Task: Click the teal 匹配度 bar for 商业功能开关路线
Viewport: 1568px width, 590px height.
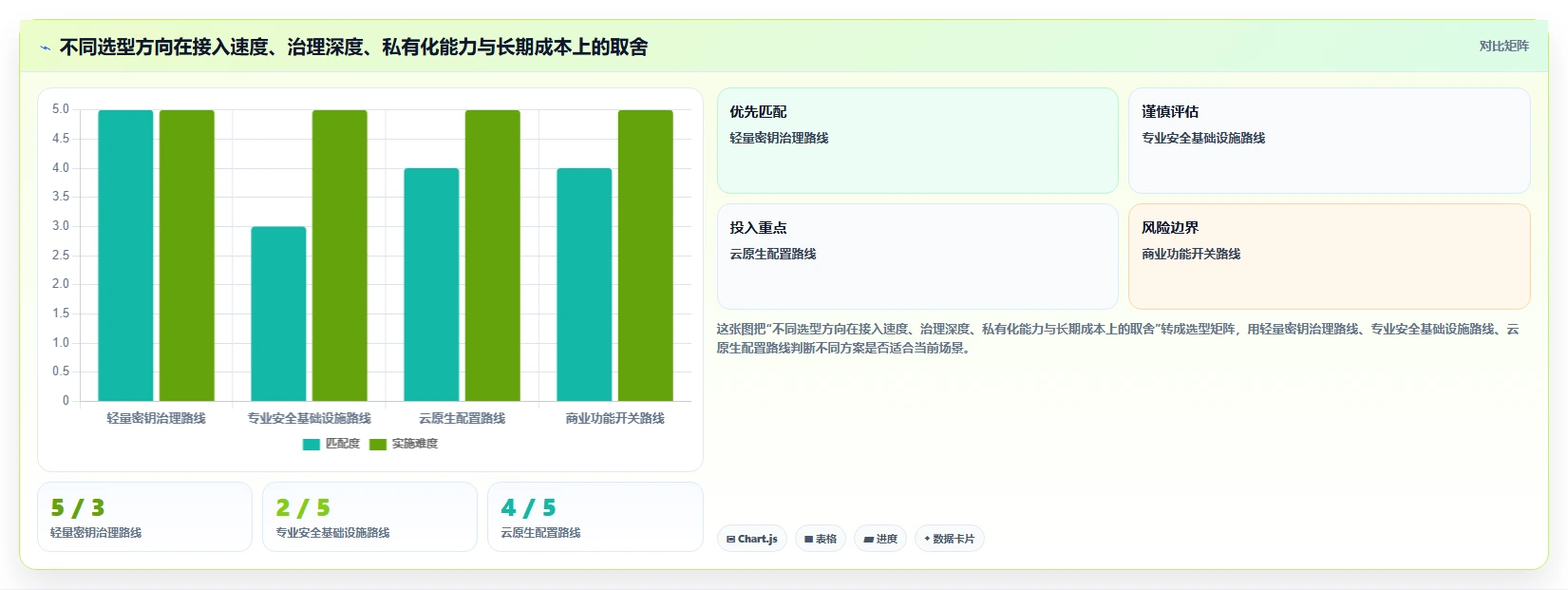Action: pos(584,285)
